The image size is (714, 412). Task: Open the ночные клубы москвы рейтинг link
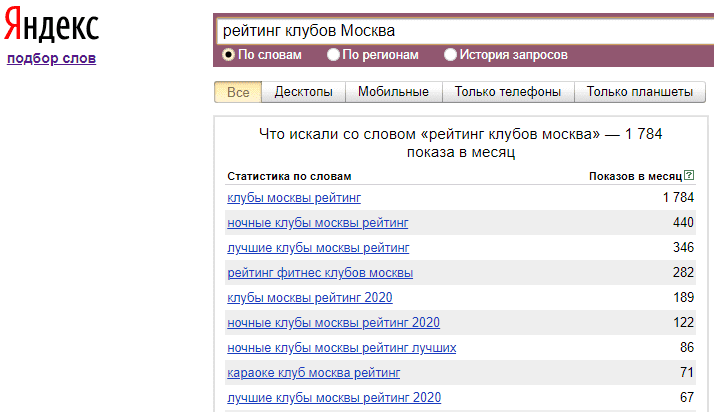click(317, 223)
